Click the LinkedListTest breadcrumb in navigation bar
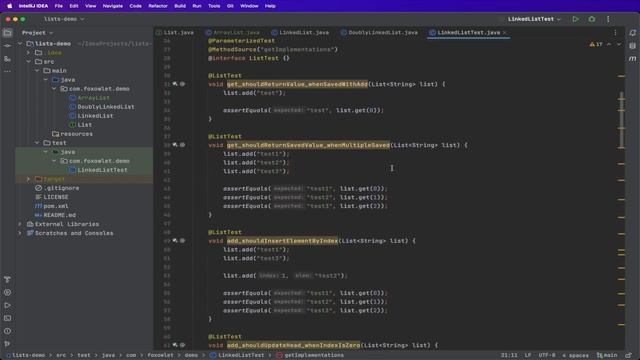Image resolution: width=640 pixels, height=360 pixels. click(237, 356)
